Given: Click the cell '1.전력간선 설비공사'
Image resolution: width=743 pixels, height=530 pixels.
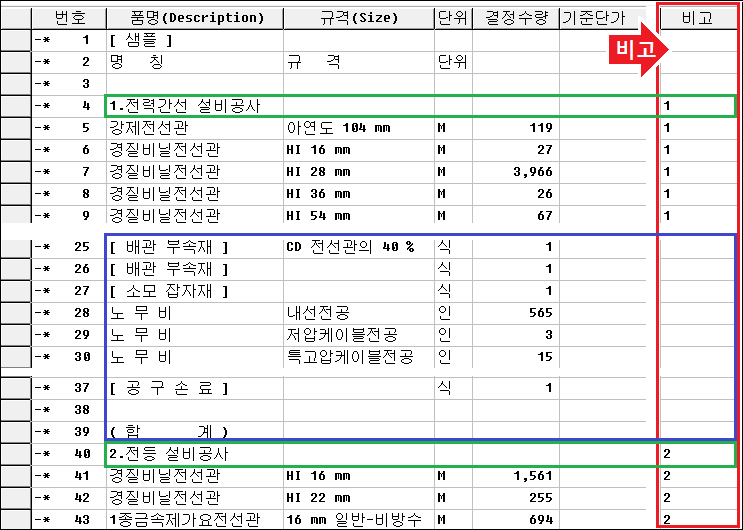Looking at the screenshot, I should click(195, 106).
